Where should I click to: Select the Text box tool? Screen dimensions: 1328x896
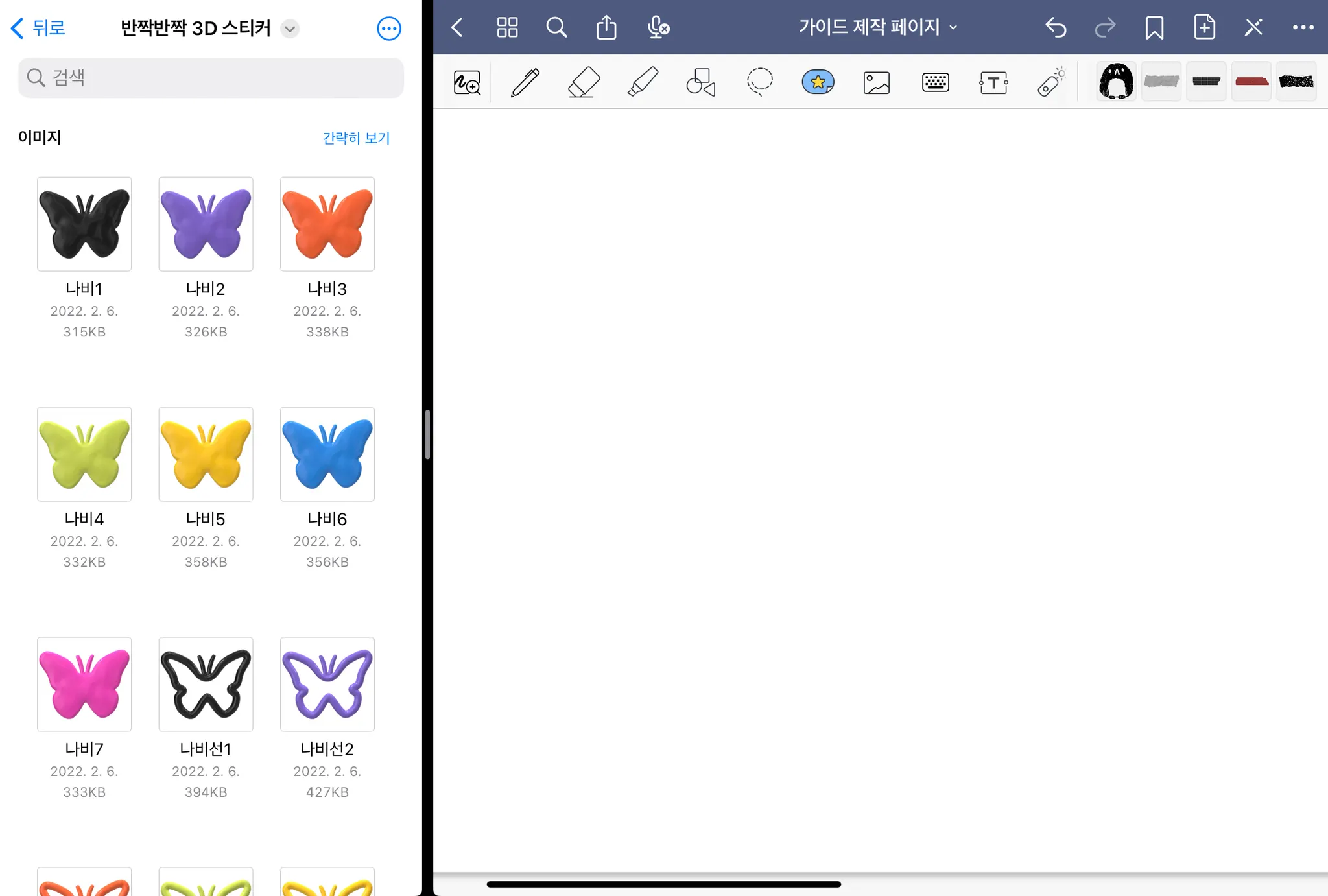(993, 82)
